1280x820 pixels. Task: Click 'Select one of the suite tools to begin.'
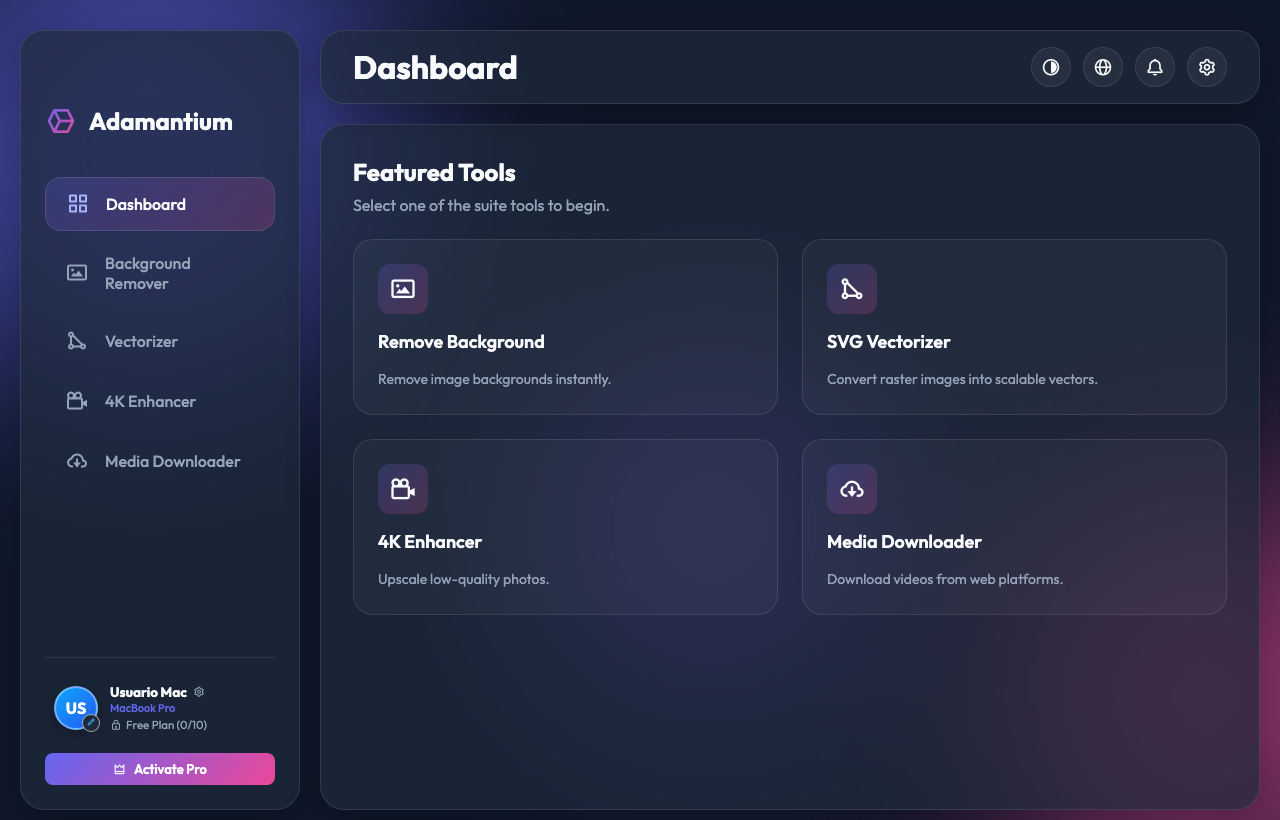point(481,206)
